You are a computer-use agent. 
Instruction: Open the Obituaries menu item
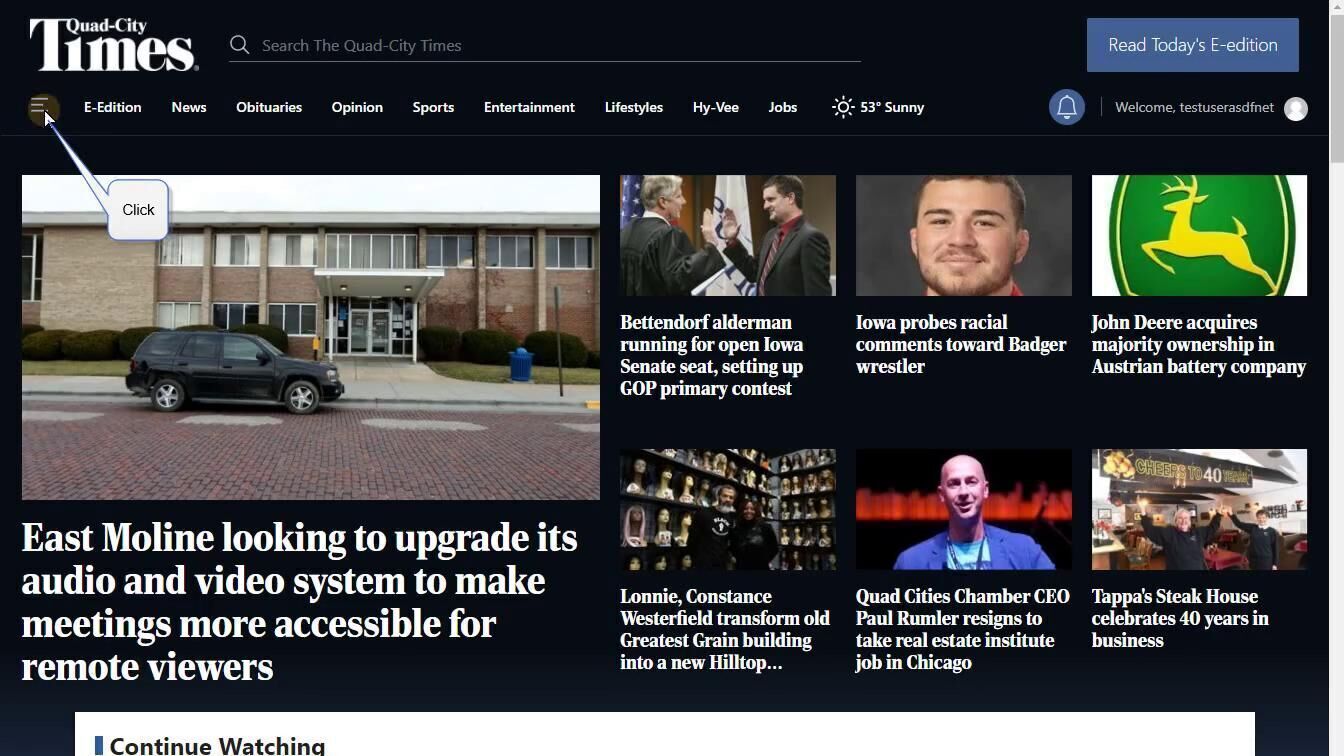[269, 107]
